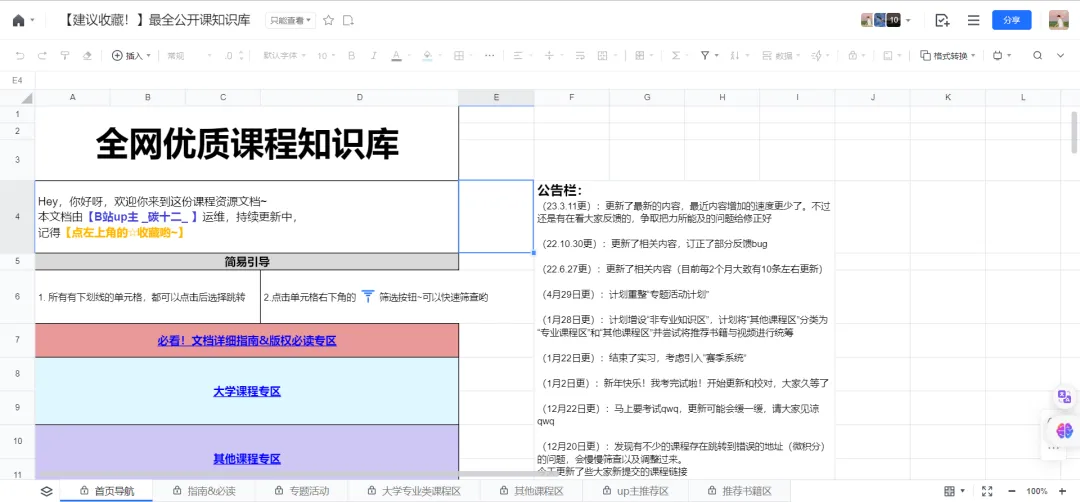Click the Redo arrow
The image size is (1080, 502).
click(42, 56)
